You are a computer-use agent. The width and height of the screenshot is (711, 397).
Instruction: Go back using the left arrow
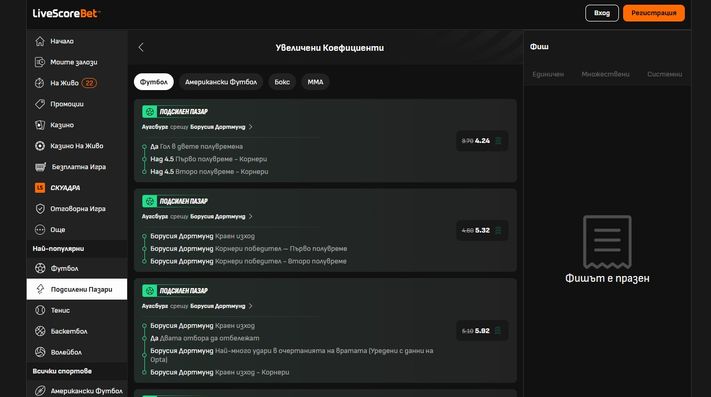pyautogui.click(x=141, y=47)
